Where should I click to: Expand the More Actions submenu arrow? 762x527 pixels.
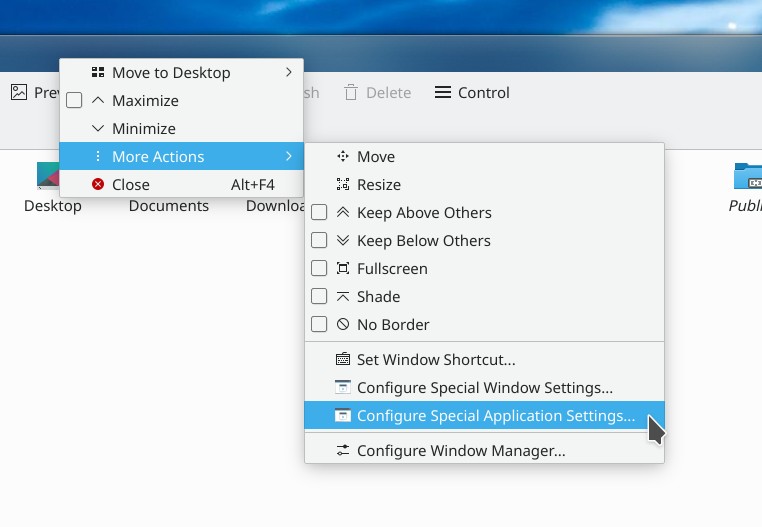pyautogui.click(x=289, y=157)
